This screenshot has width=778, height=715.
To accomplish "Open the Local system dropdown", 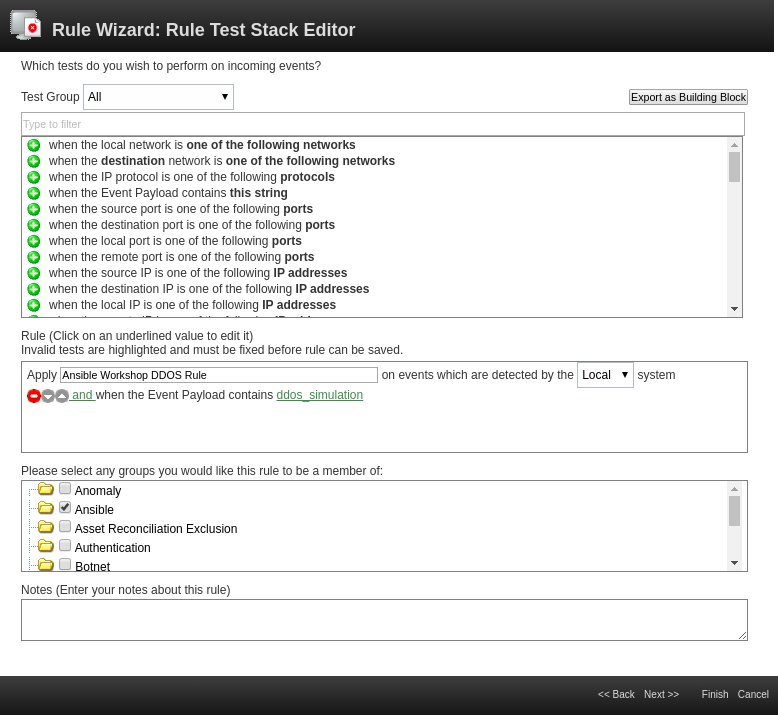I will (x=605, y=375).
